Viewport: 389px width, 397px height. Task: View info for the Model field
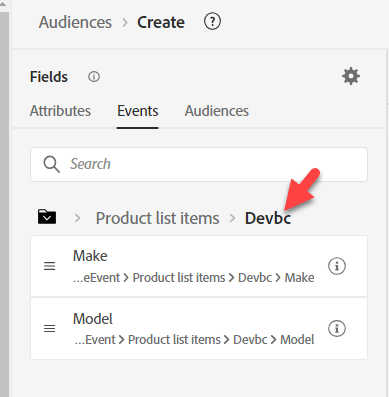click(337, 329)
